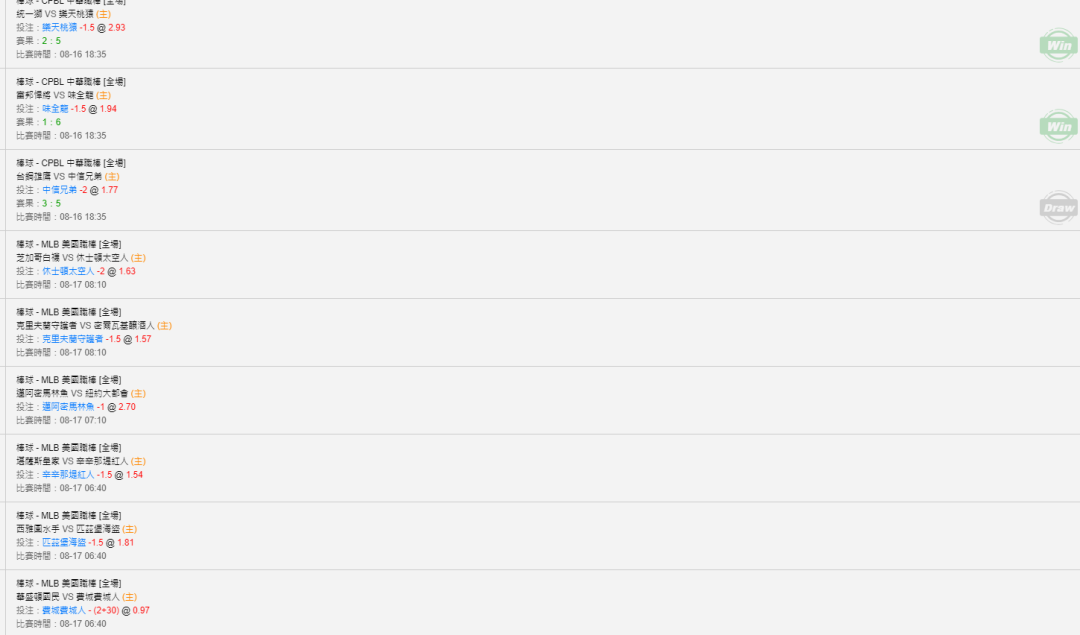The width and height of the screenshot is (1080, 635).
Task: Select the blue 克里夫蘭守護者 bet link
Action: [x=72, y=339]
